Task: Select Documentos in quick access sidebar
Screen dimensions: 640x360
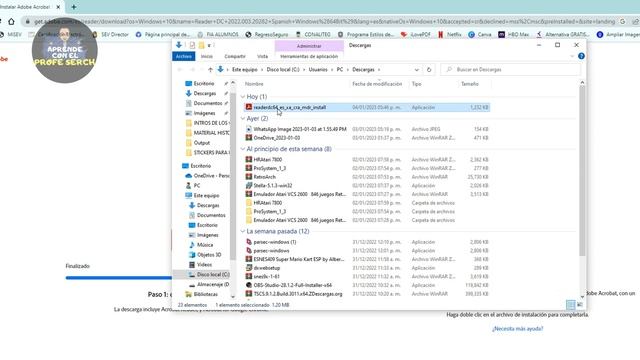Action: tap(208, 103)
